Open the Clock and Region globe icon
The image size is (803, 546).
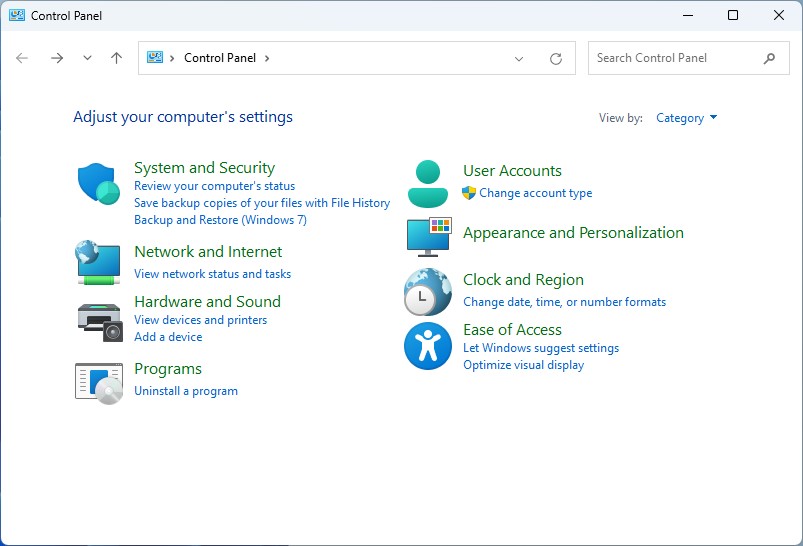[x=428, y=291]
